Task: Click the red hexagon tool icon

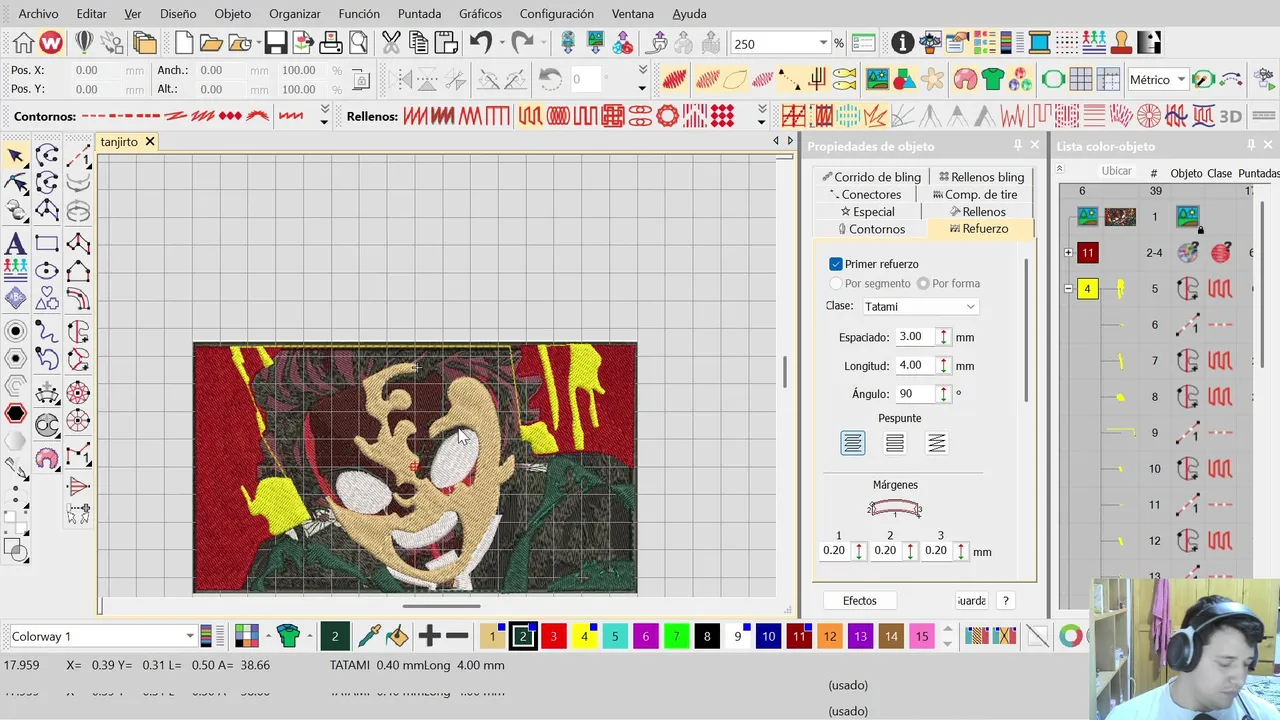Action: coord(16,414)
